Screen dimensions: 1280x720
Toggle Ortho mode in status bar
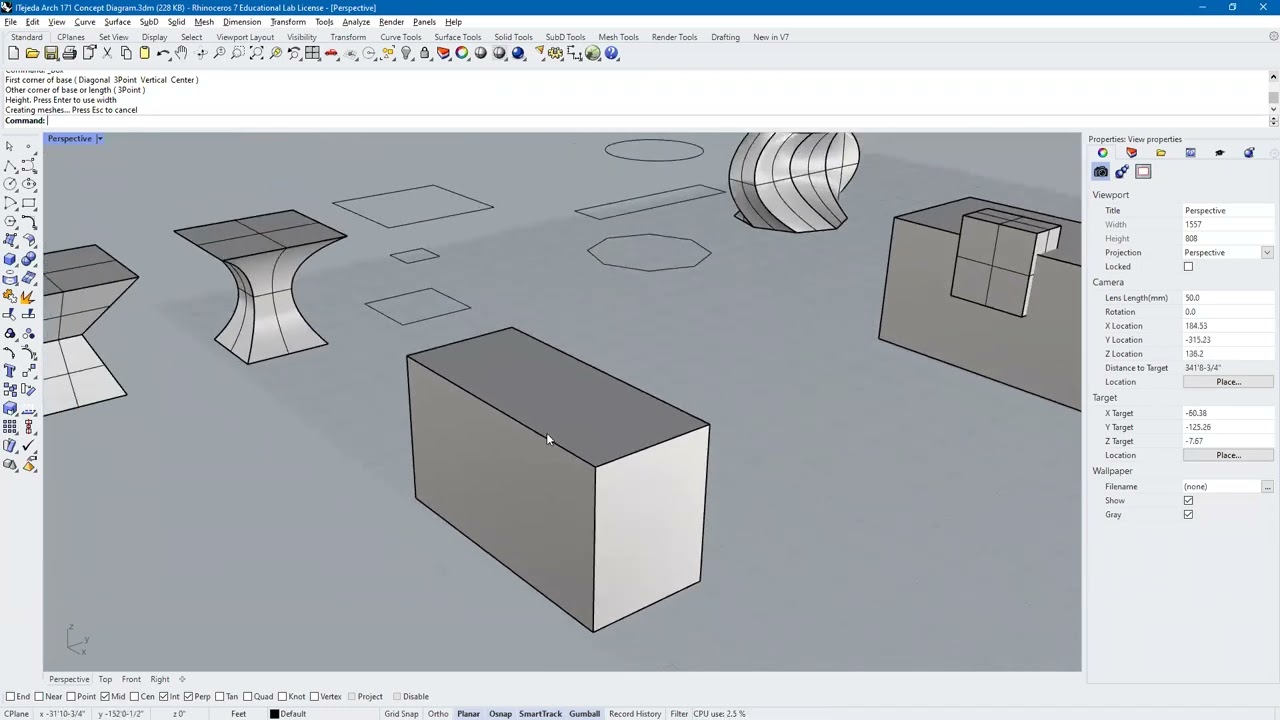(438, 714)
